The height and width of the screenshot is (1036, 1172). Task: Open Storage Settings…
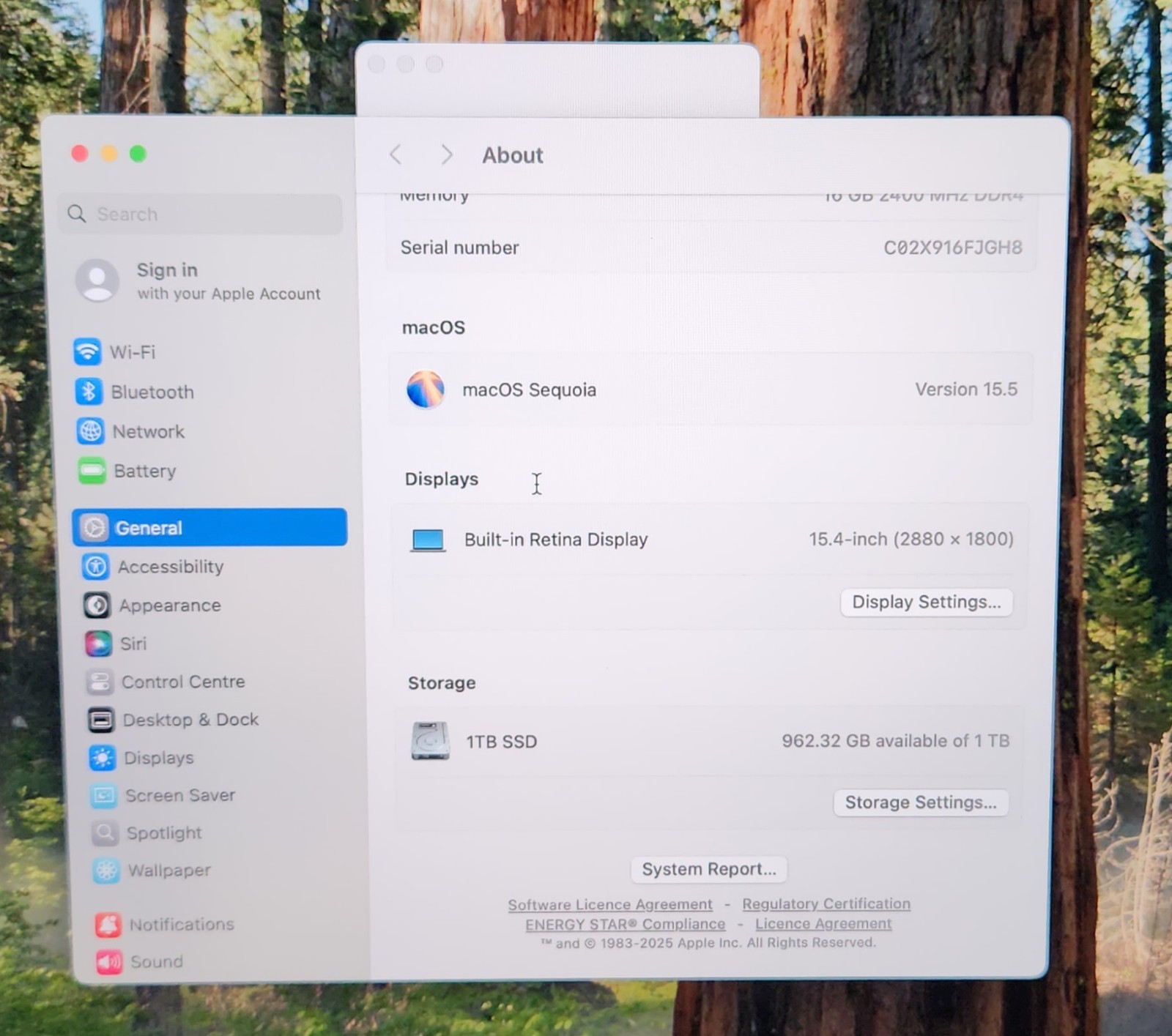921,802
